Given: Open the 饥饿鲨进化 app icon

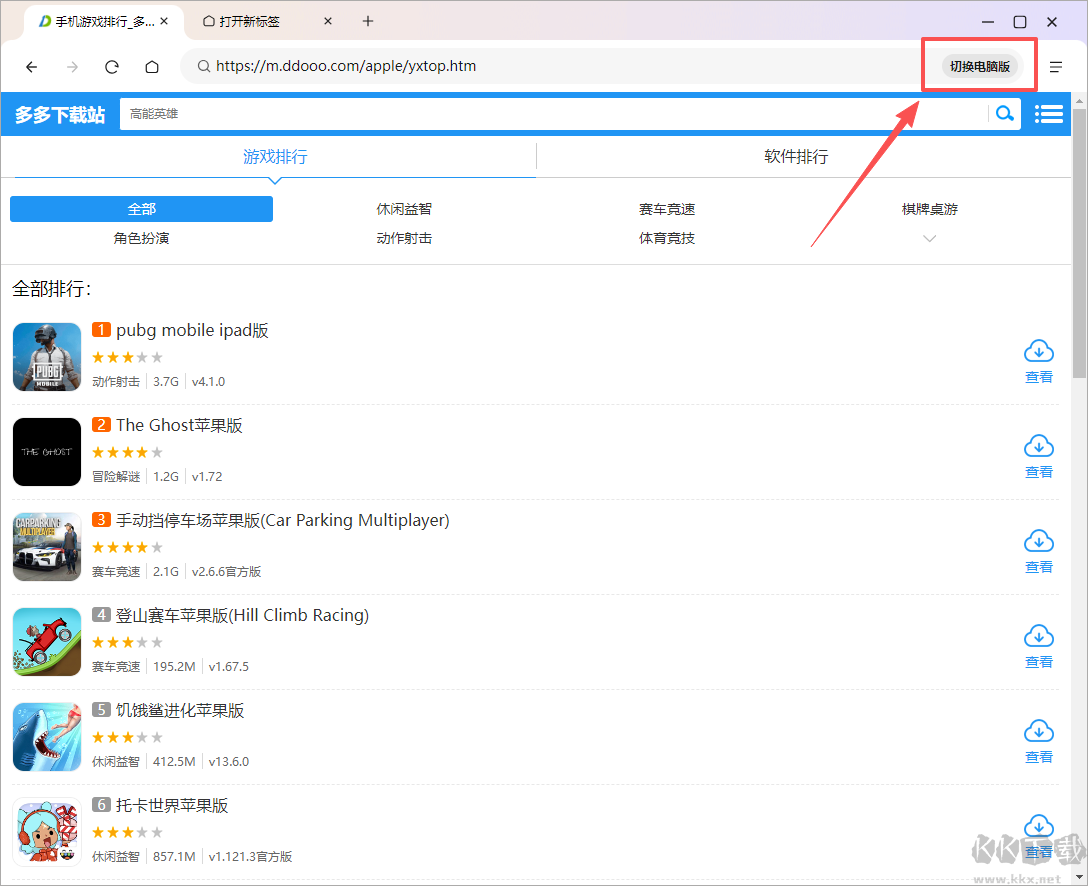Looking at the screenshot, I should 47,737.
